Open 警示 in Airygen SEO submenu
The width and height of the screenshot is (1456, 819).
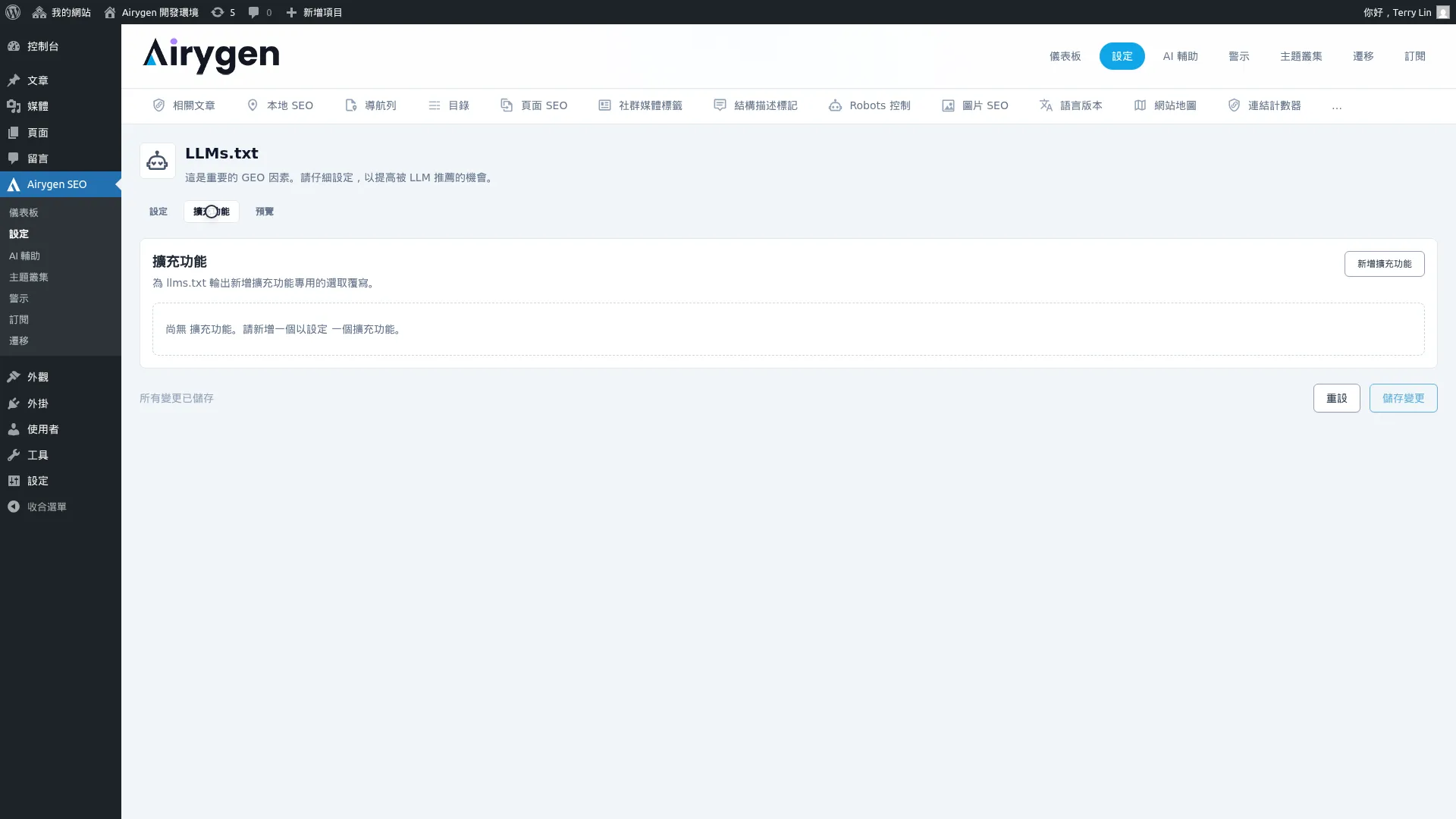[19, 299]
